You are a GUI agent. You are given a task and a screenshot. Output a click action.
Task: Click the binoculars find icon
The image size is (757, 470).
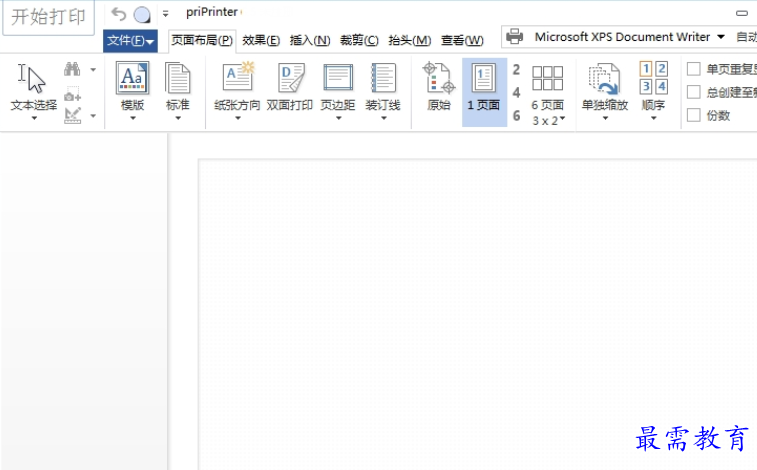72,69
